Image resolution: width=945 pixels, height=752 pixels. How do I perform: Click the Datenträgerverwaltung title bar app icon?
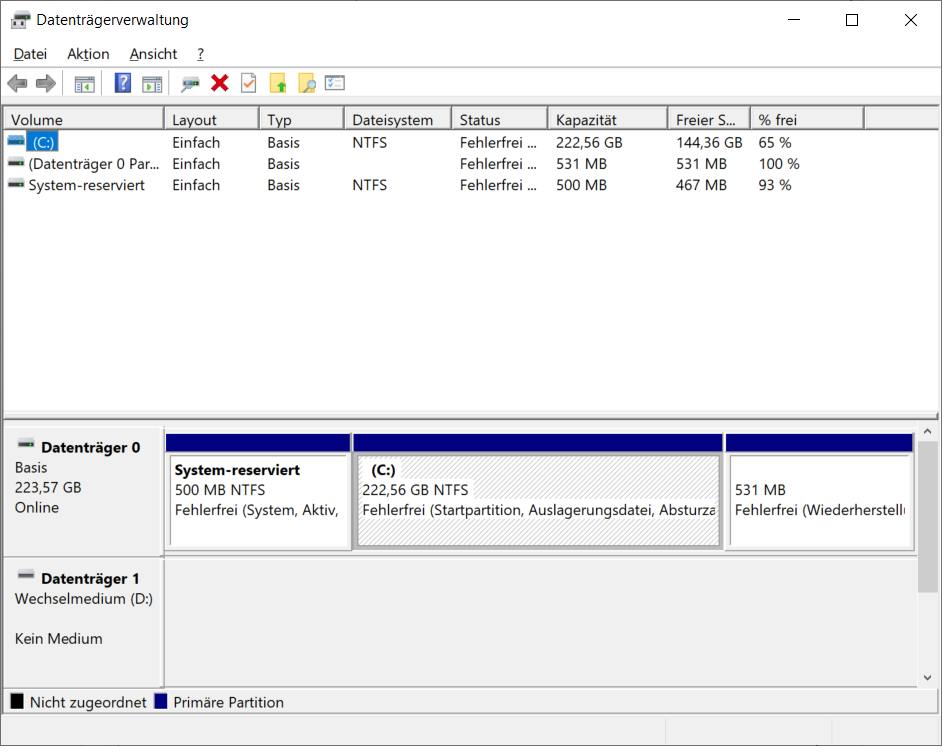coord(20,20)
